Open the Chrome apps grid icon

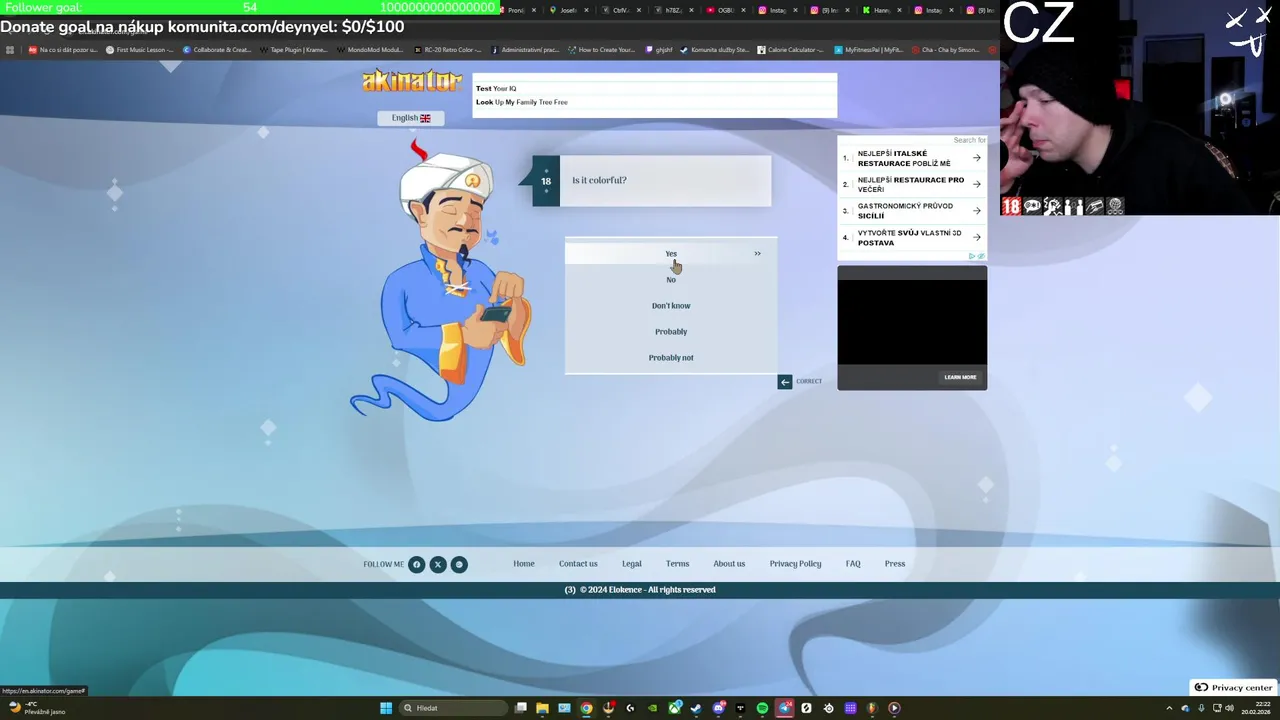pyautogui.click(x=10, y=49)
